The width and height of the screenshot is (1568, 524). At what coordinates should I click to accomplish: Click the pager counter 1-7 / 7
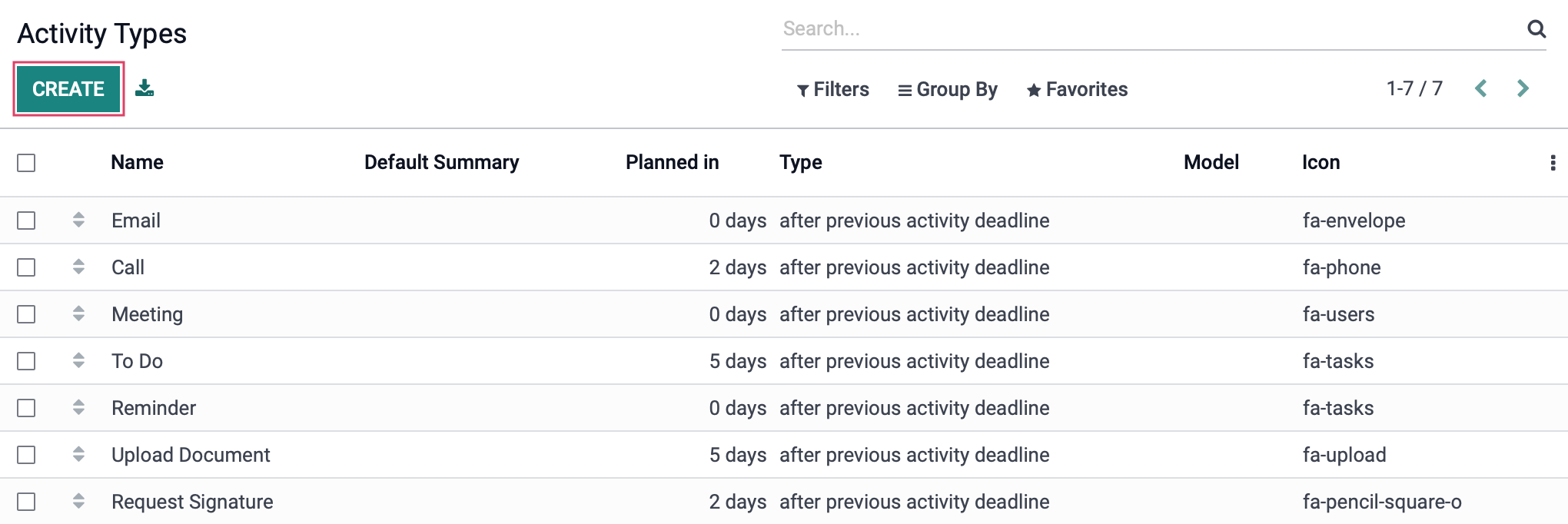point(1414,88)
